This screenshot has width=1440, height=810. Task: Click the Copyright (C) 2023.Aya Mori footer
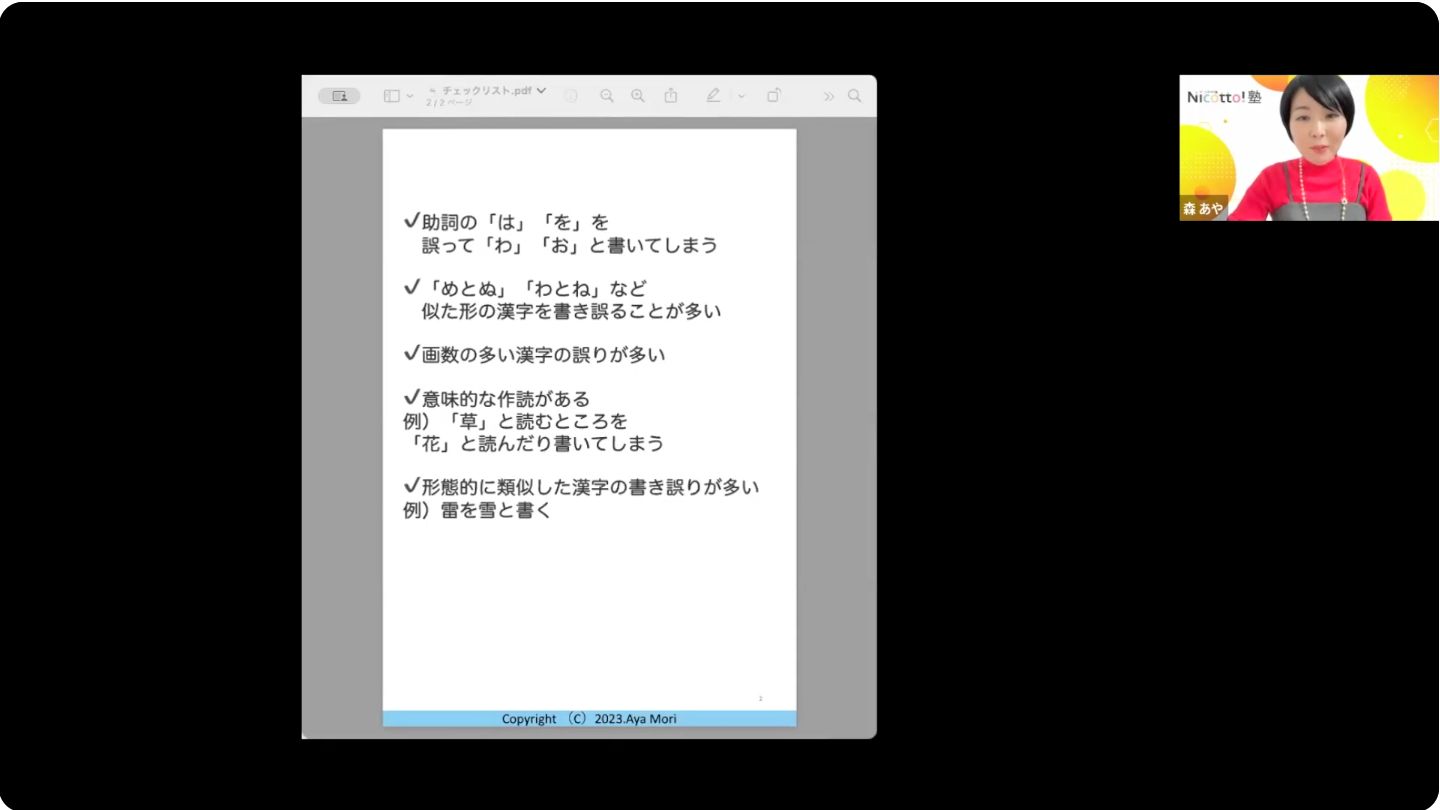[x=589, y=719]
